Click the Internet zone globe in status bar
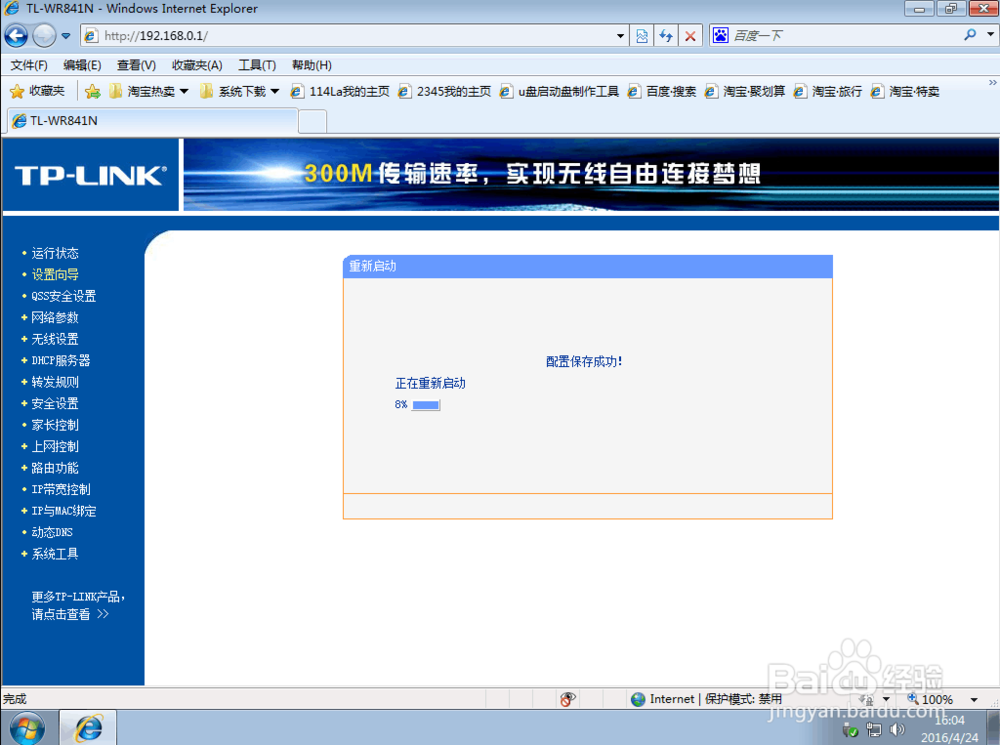The image size is (1000, 745). click(x=638, y=698)
